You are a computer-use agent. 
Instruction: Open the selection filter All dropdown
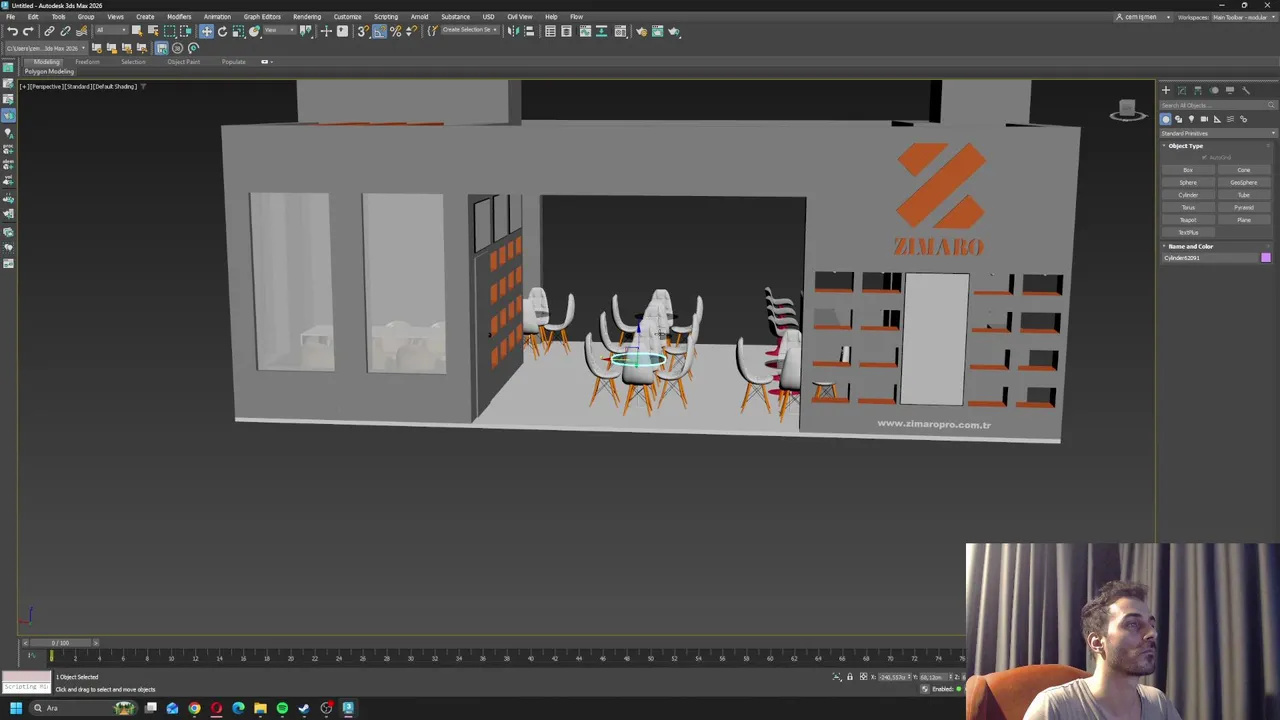(112, 30)
